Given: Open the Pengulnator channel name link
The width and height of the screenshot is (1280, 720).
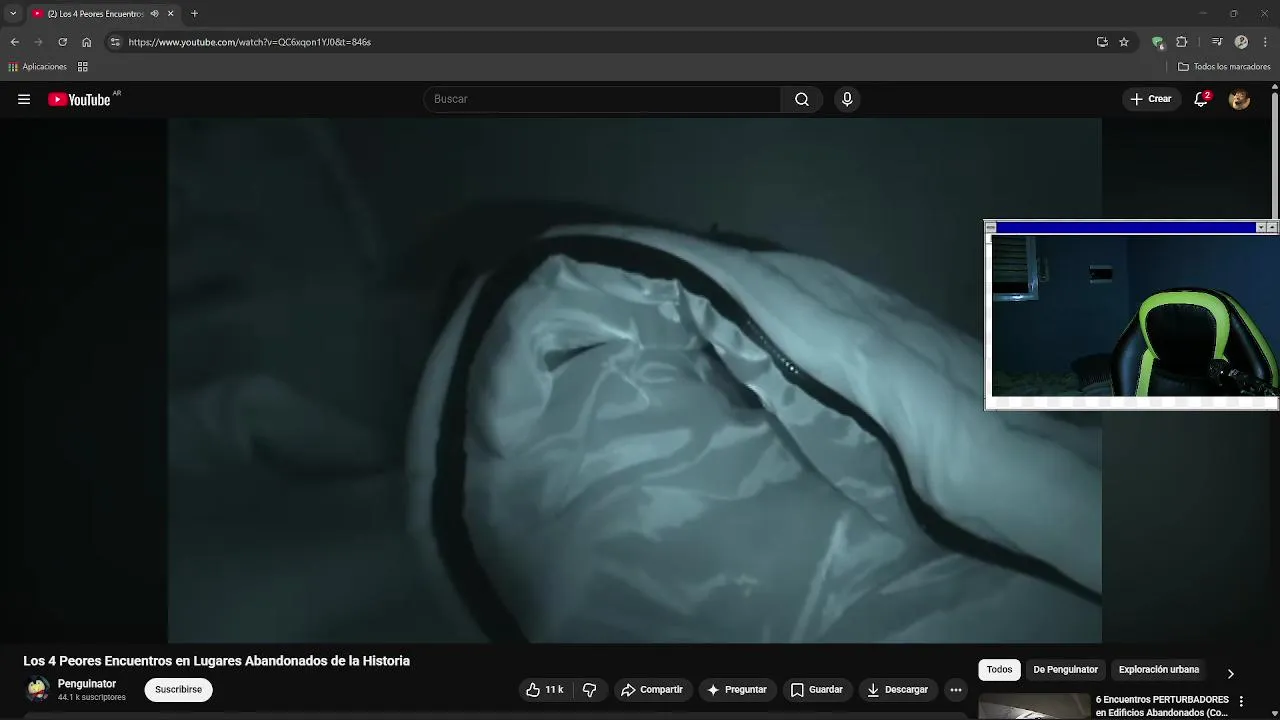Looking at the screenshot, I should [x=87, y=684].
